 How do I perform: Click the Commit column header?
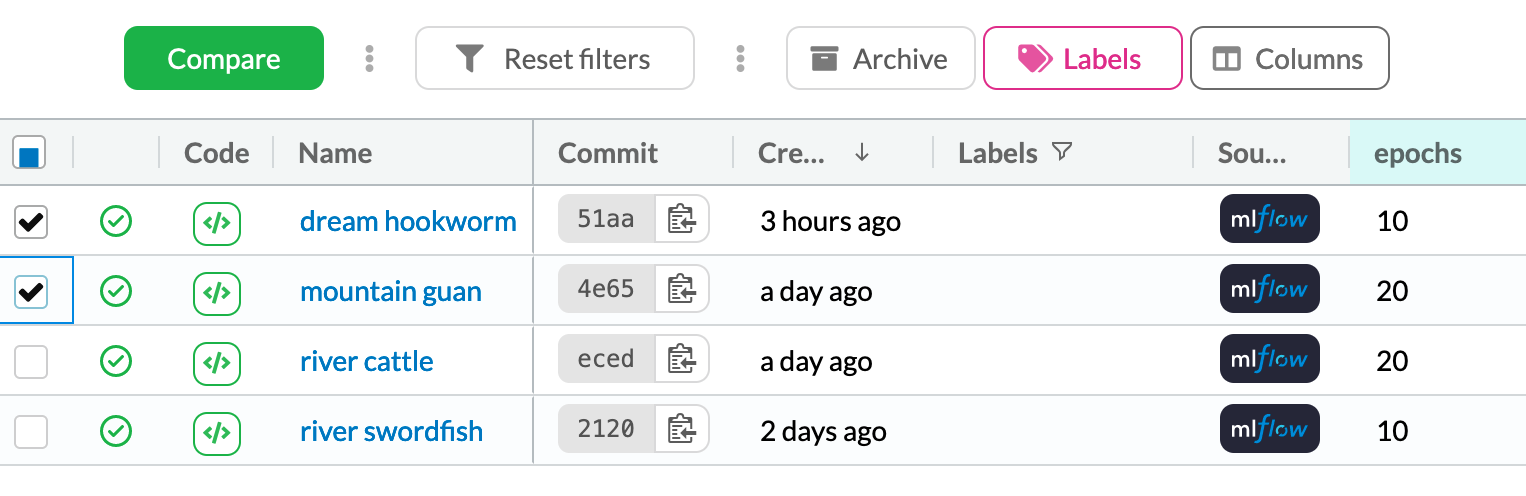click(x=607, y=153)
